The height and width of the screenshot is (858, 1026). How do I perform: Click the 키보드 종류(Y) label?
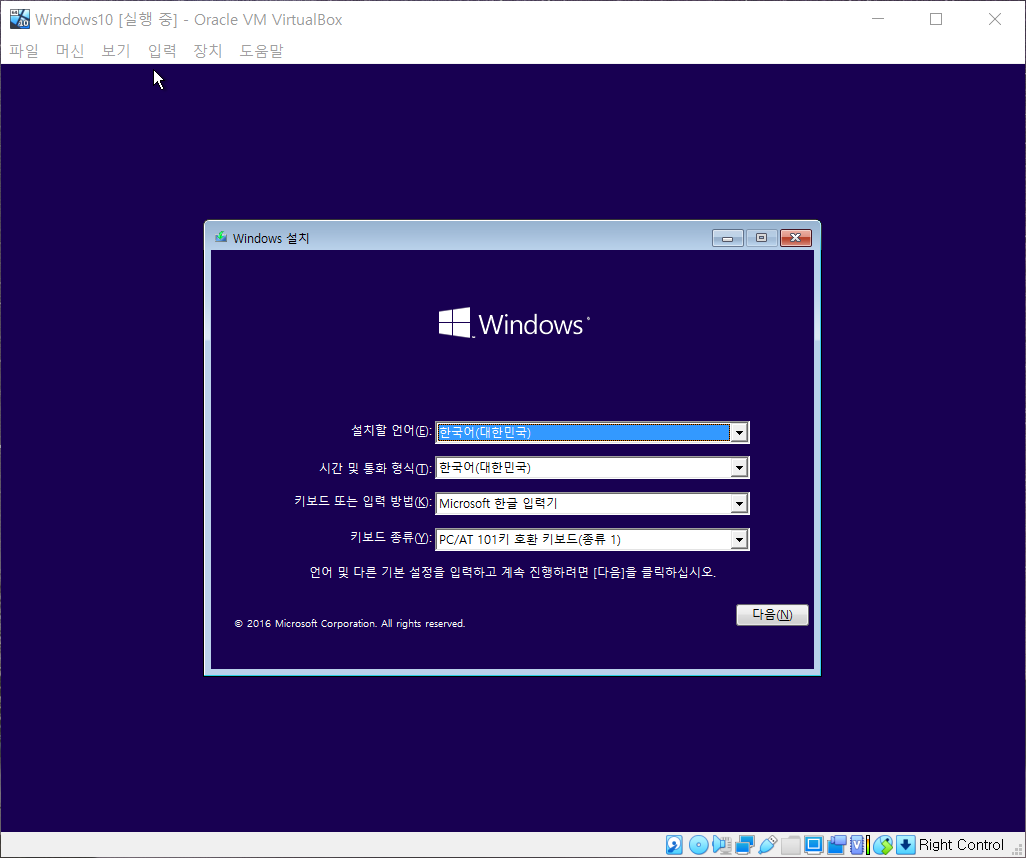point(391,537)
